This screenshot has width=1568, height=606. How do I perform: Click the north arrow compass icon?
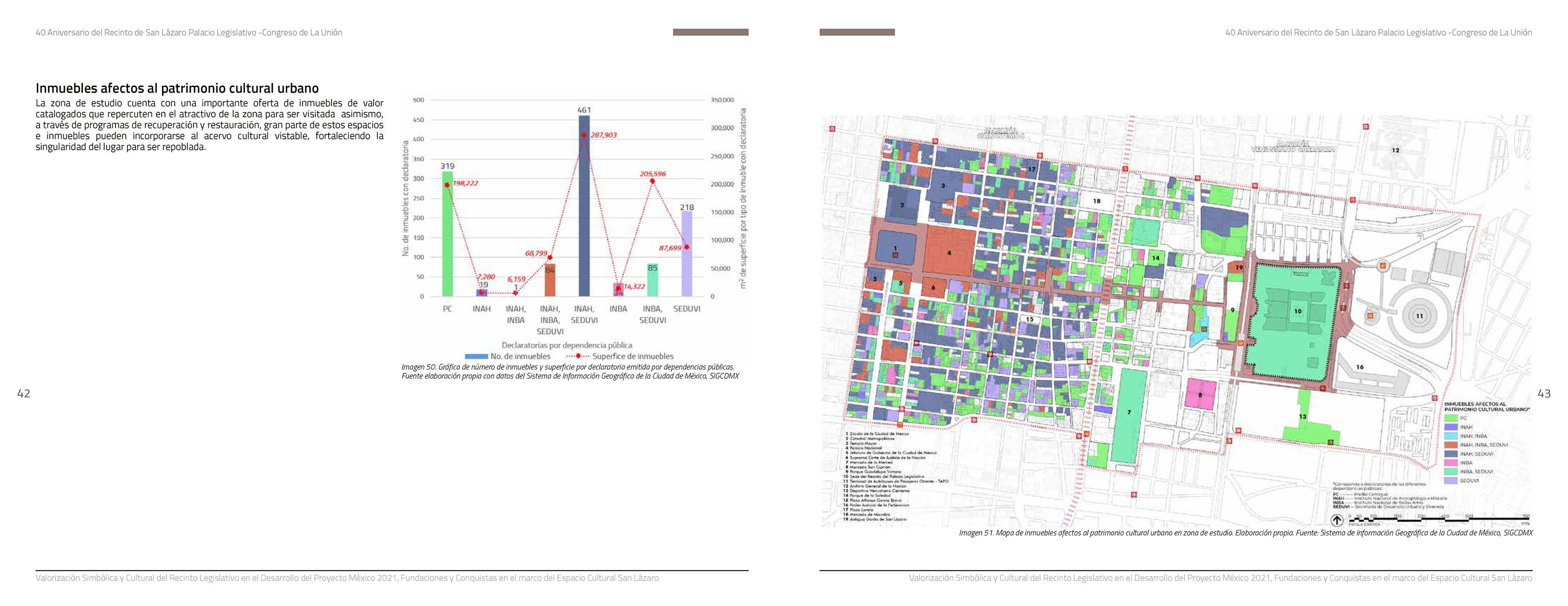(x=1337, y=519)
